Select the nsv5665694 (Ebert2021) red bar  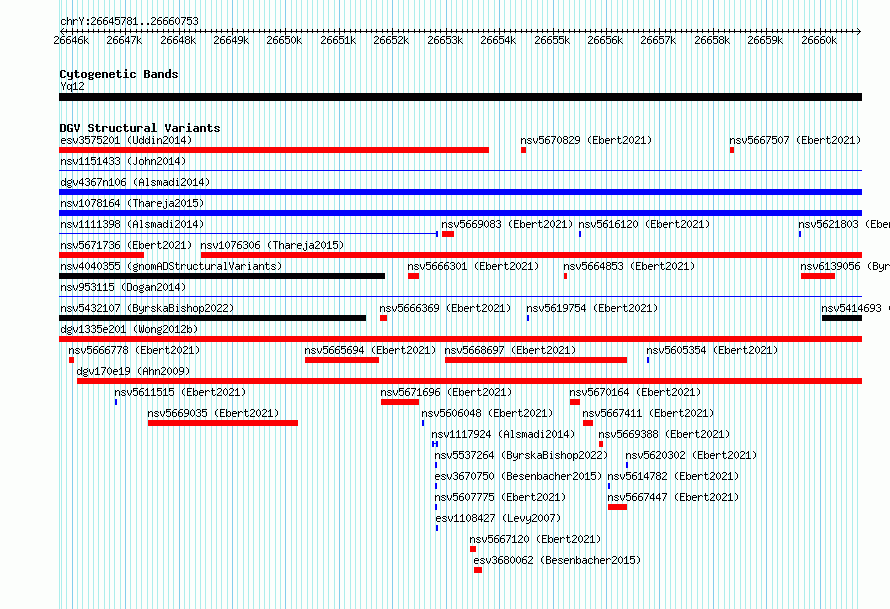(x=342, y=360)
